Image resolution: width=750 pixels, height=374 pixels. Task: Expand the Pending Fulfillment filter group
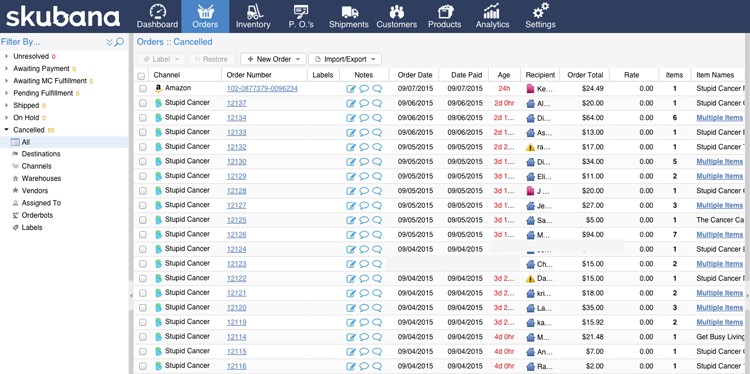6,93
